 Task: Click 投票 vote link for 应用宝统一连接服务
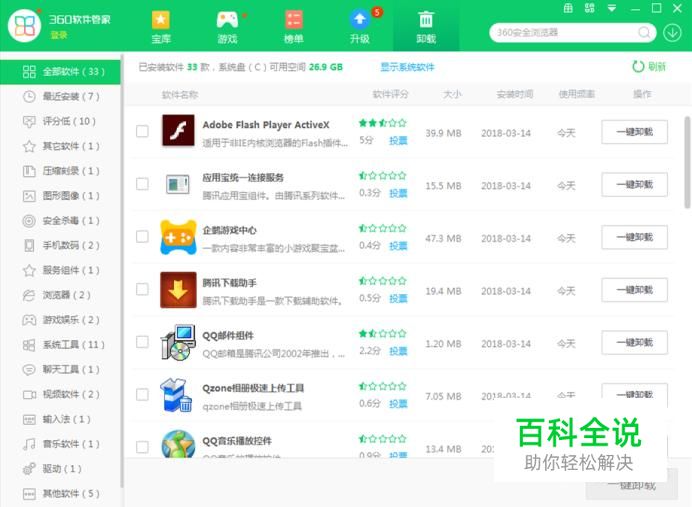click(x=398, y=193)
